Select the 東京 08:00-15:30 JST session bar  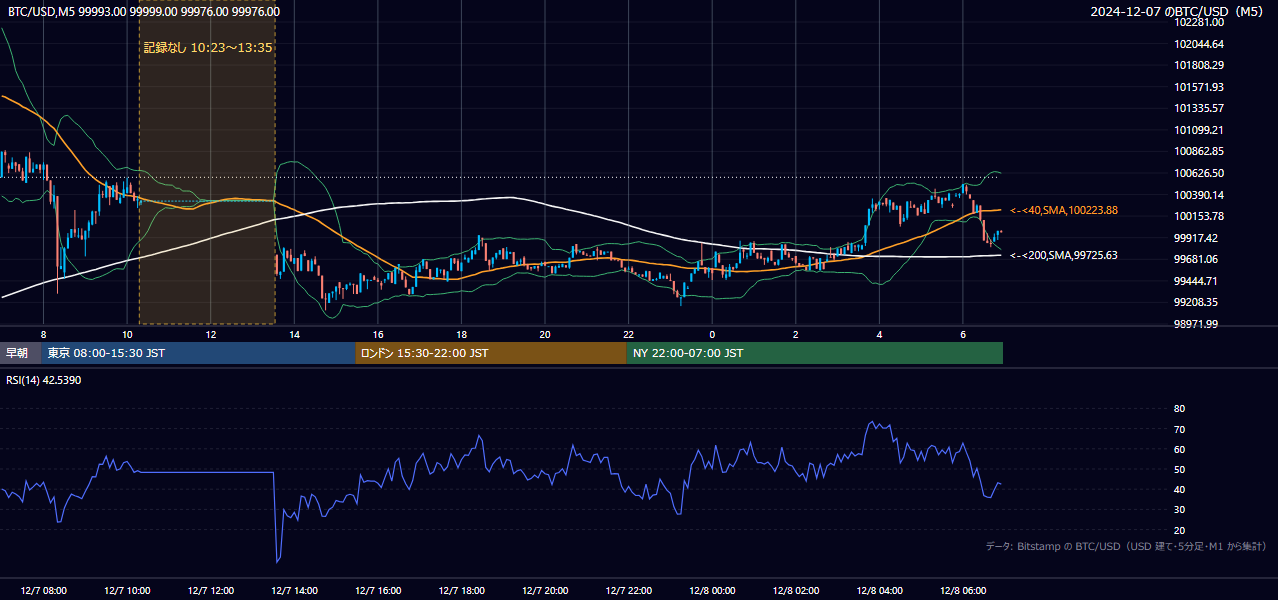coord(198,353)
